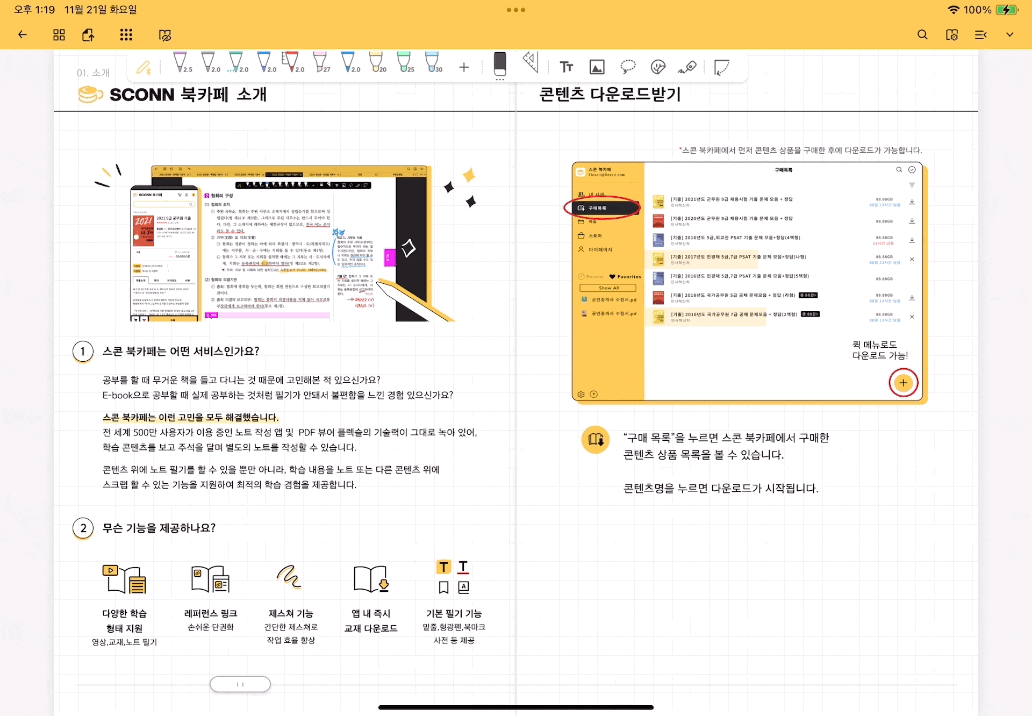Select the gesture pen tool
Image resolution: width=1032 pixels, height=716 pixels.
pyautogui.click(x=143, y=66)
